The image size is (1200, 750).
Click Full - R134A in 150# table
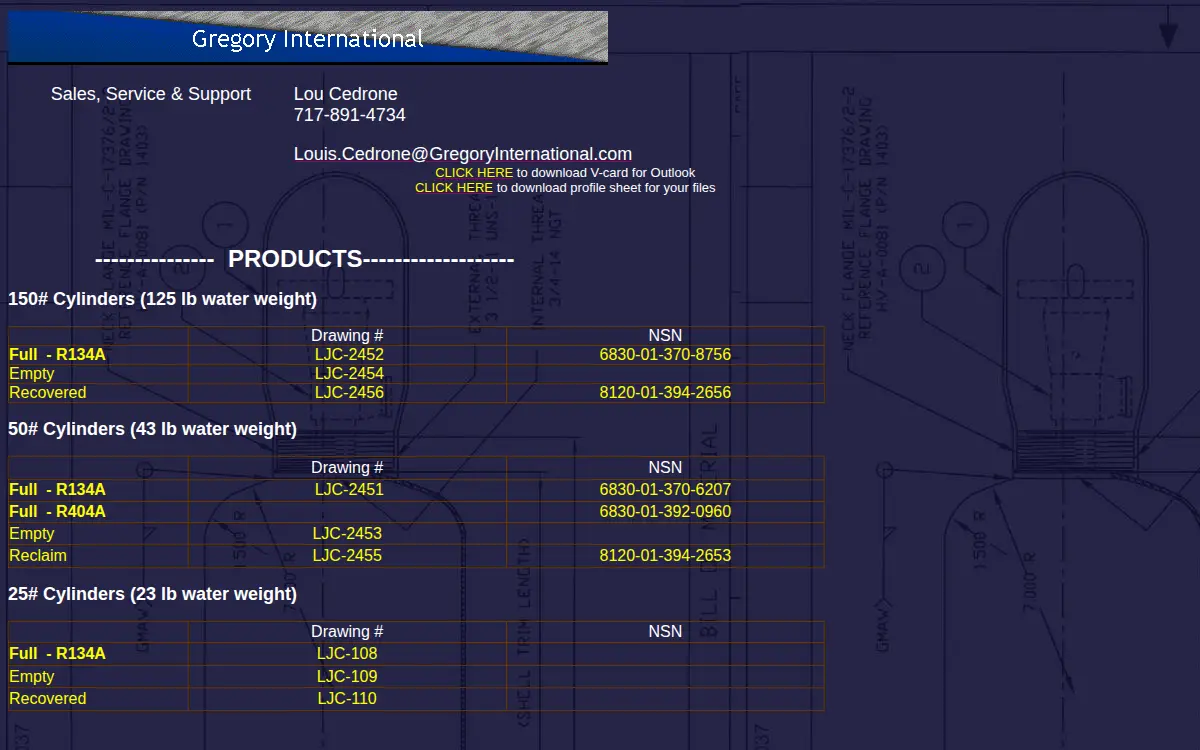(x=57, y=355)
